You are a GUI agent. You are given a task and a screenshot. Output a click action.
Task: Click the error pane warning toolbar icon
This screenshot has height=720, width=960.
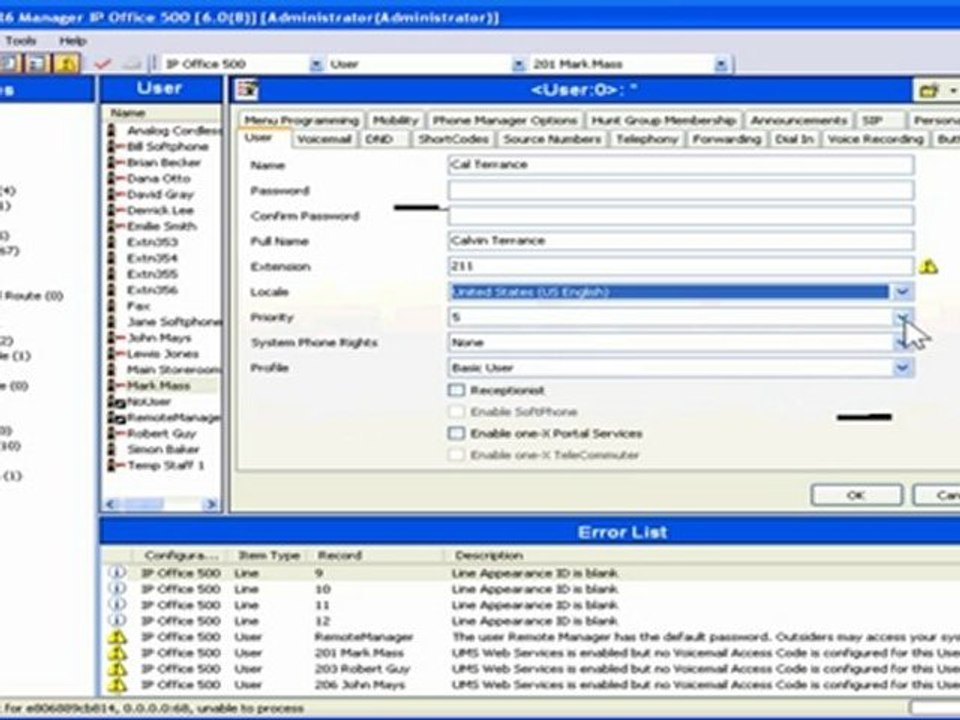(x=67, y=63)
